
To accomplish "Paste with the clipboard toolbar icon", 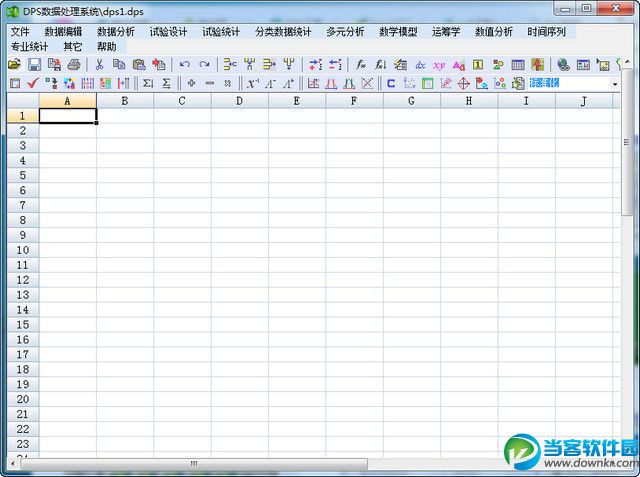I will coord(139,64).
